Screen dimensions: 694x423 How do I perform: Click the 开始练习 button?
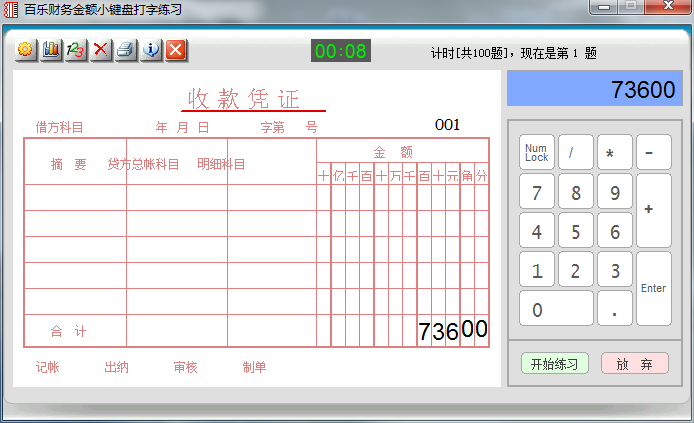[555, 364]
